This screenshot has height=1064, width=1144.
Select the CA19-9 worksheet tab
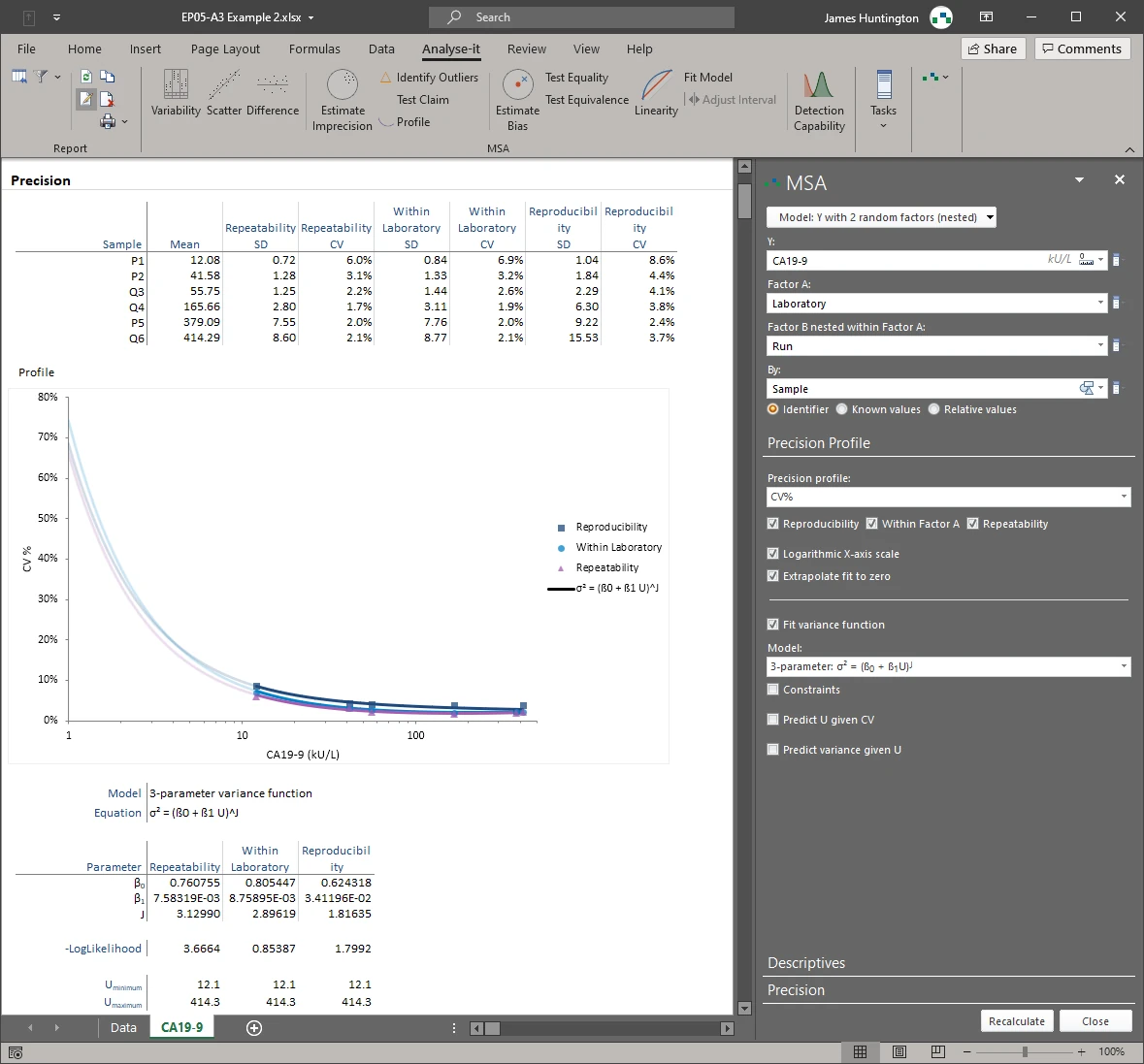tap(182, 1027)
